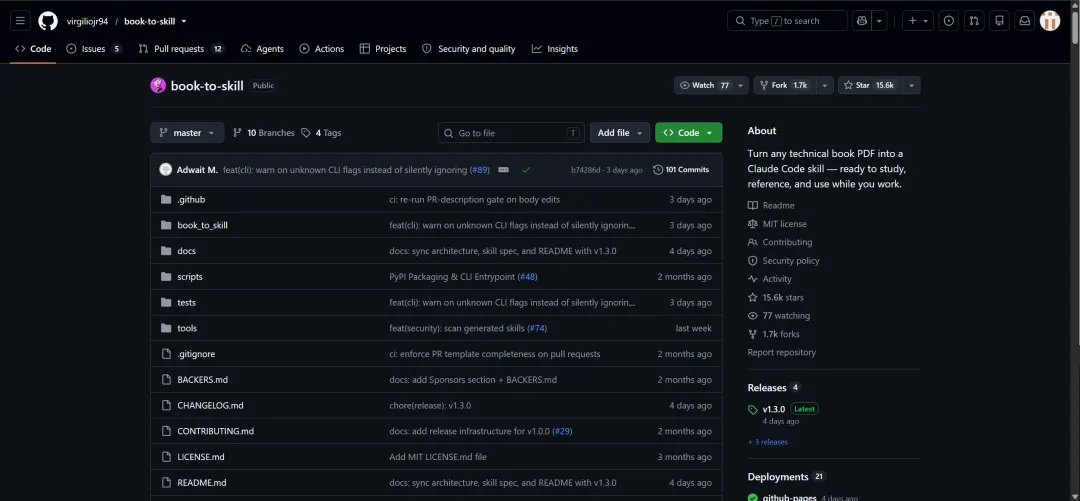The width and height of the screenshot is (1080, 501).
Task: Open the create new plus dropdown
Action: tap(918, 21)
